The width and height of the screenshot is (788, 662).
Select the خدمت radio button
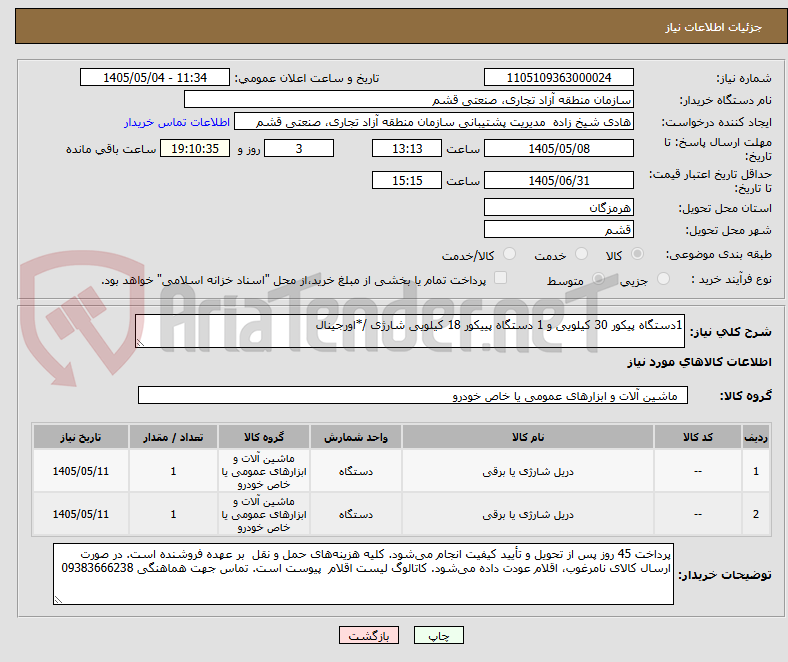click(x=581, y=254)
